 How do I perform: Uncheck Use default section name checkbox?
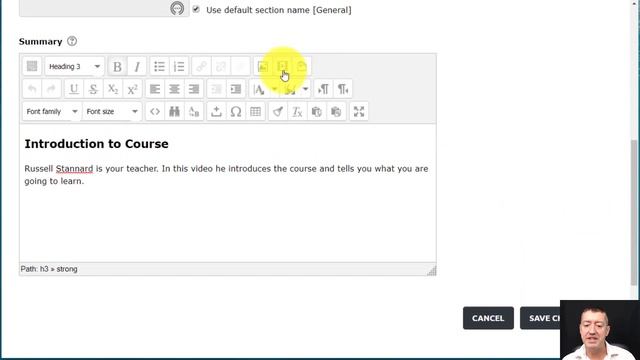[196, 9]
